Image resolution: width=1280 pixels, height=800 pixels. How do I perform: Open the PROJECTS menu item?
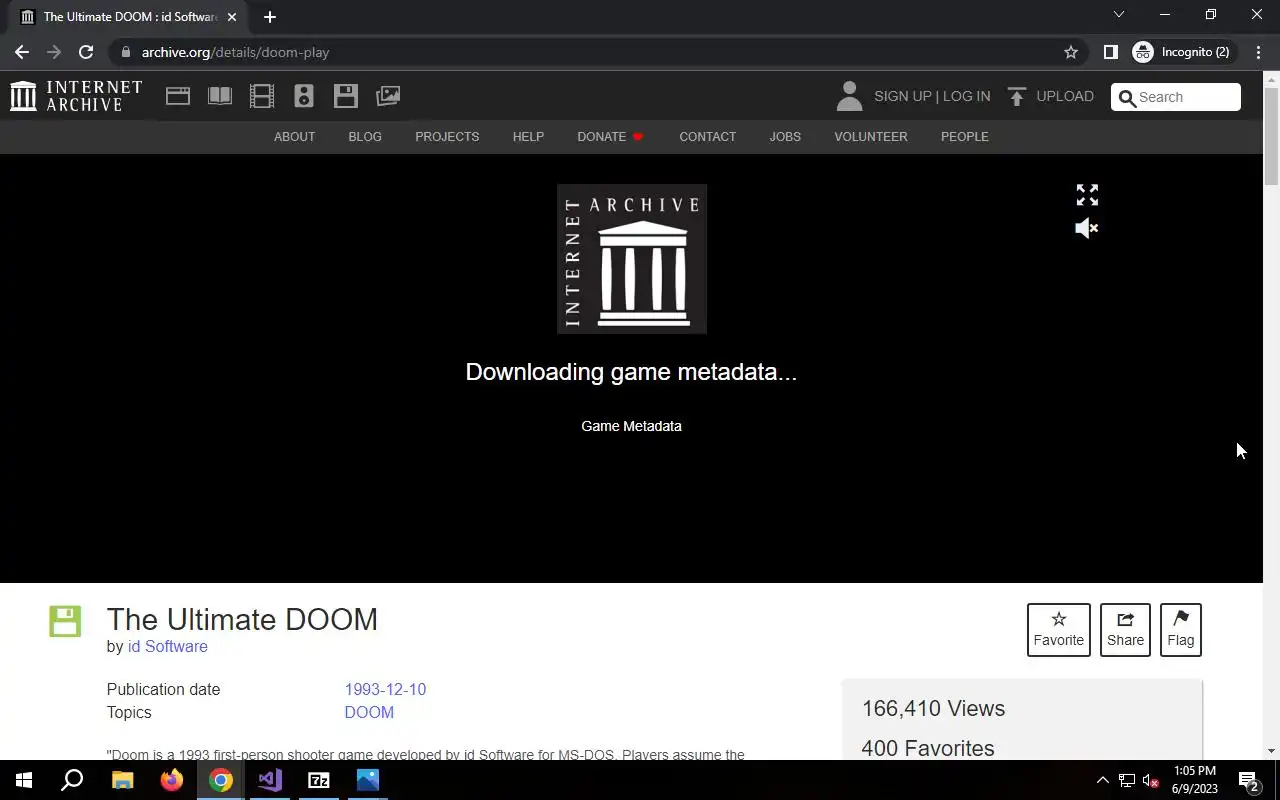pos(447,137)
